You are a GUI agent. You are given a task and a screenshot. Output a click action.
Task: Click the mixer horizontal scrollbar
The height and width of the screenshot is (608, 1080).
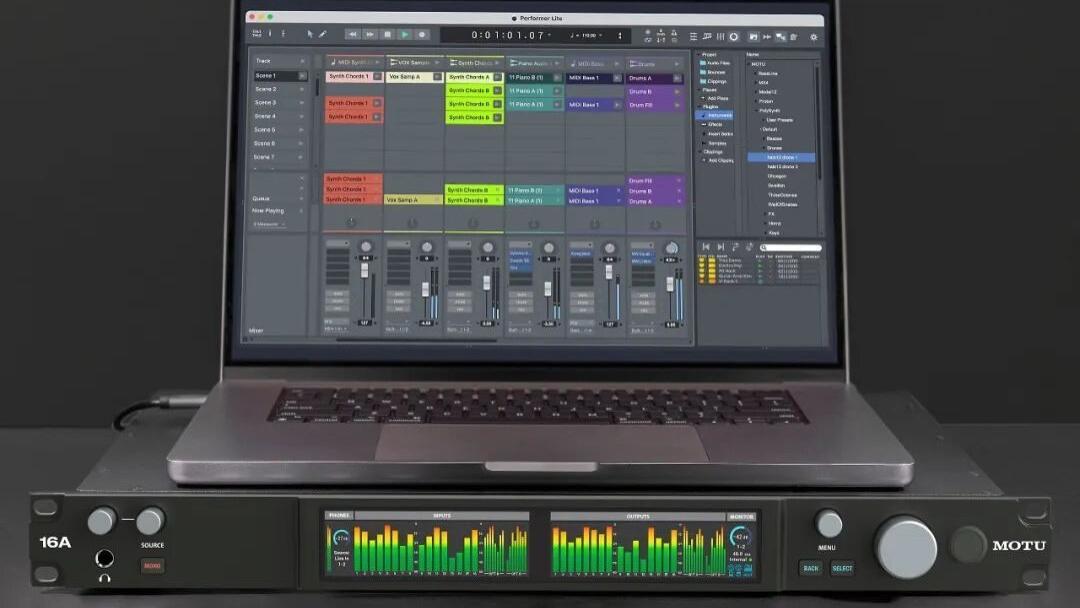pyautogui.click(x=417, y=339)
